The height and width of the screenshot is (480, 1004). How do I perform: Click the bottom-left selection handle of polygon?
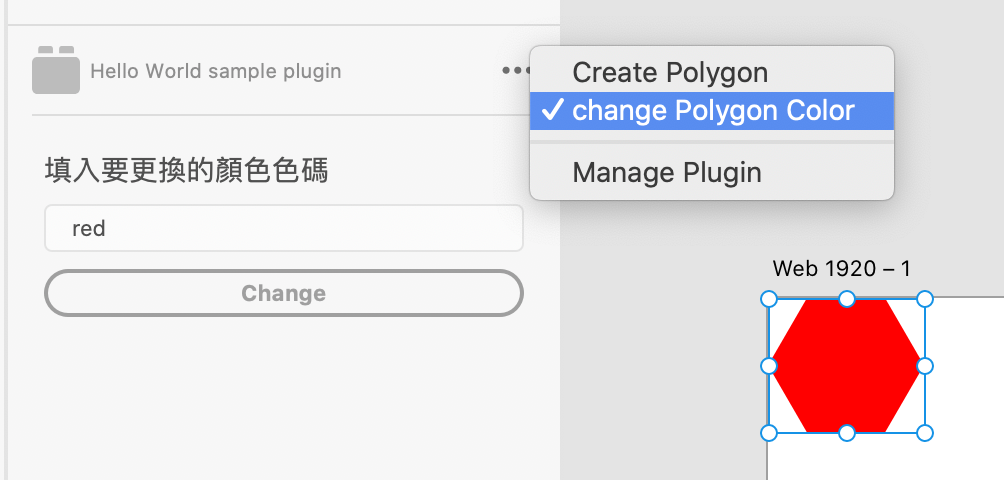(x=768, y=433)
